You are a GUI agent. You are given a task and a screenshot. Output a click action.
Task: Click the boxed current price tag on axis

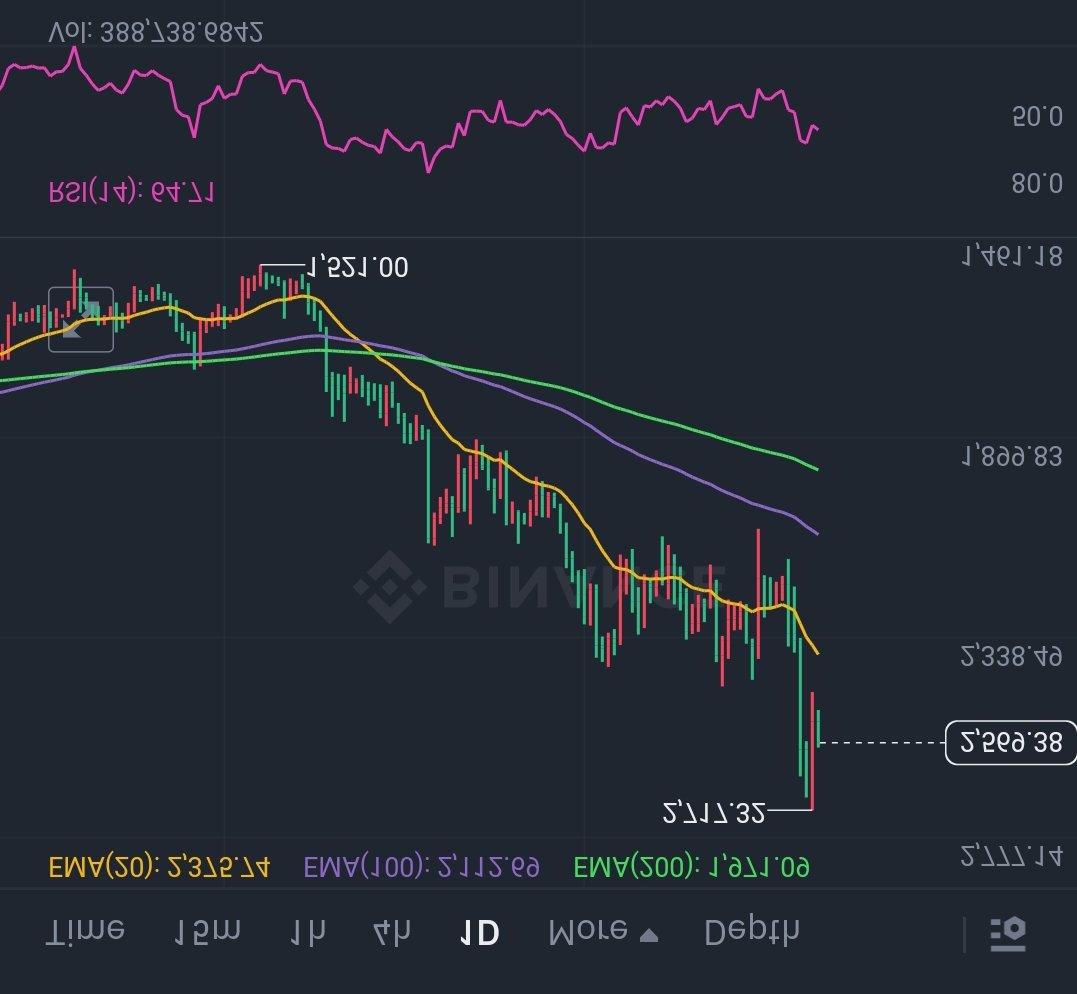pos(1010,743)
